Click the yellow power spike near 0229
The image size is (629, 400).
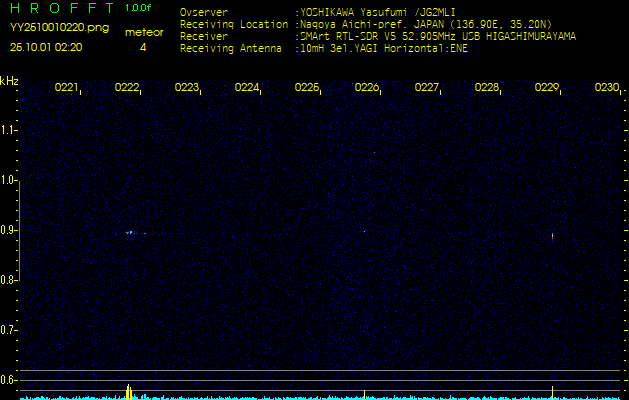(552, 393)
